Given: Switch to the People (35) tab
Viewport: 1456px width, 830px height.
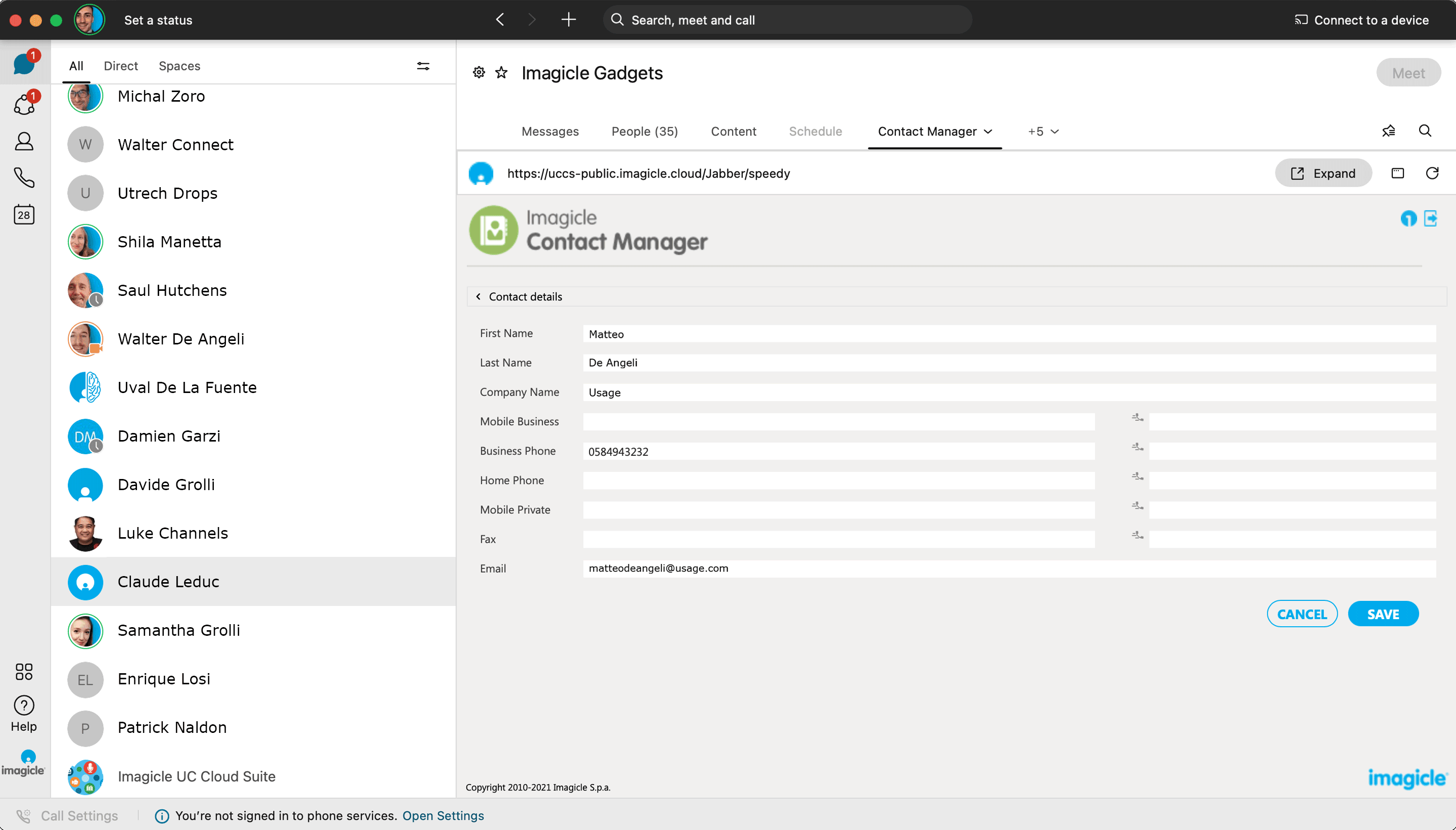Looking at the screenshot, I should pos(644,132).
